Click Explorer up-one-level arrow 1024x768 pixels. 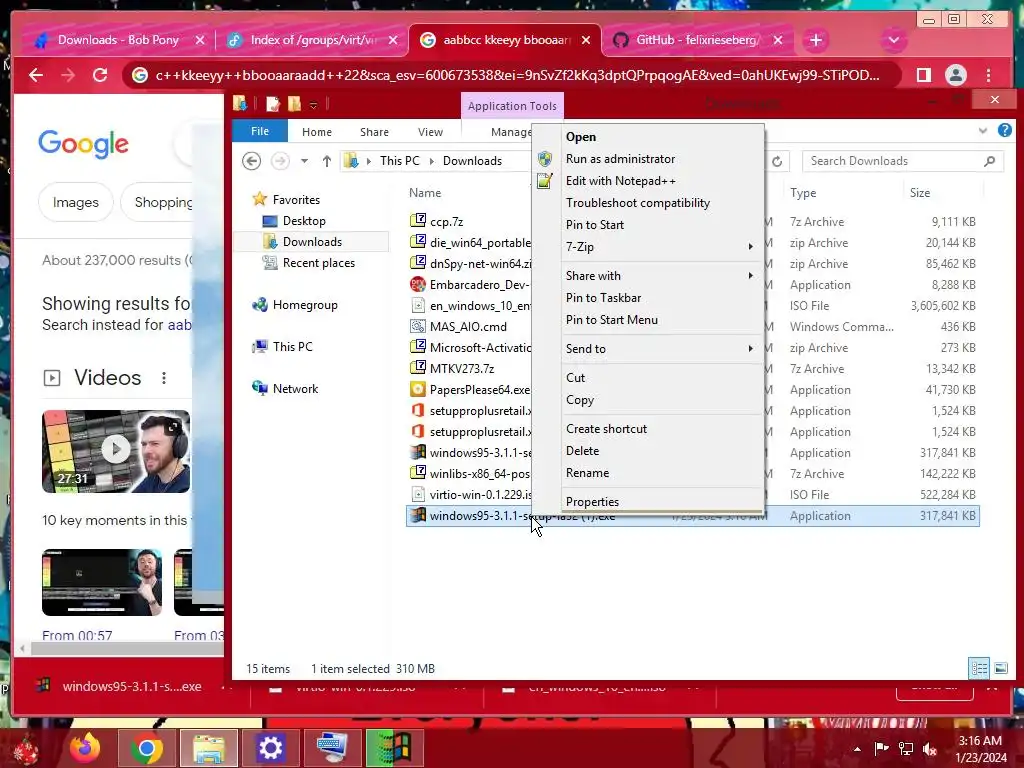327,161
